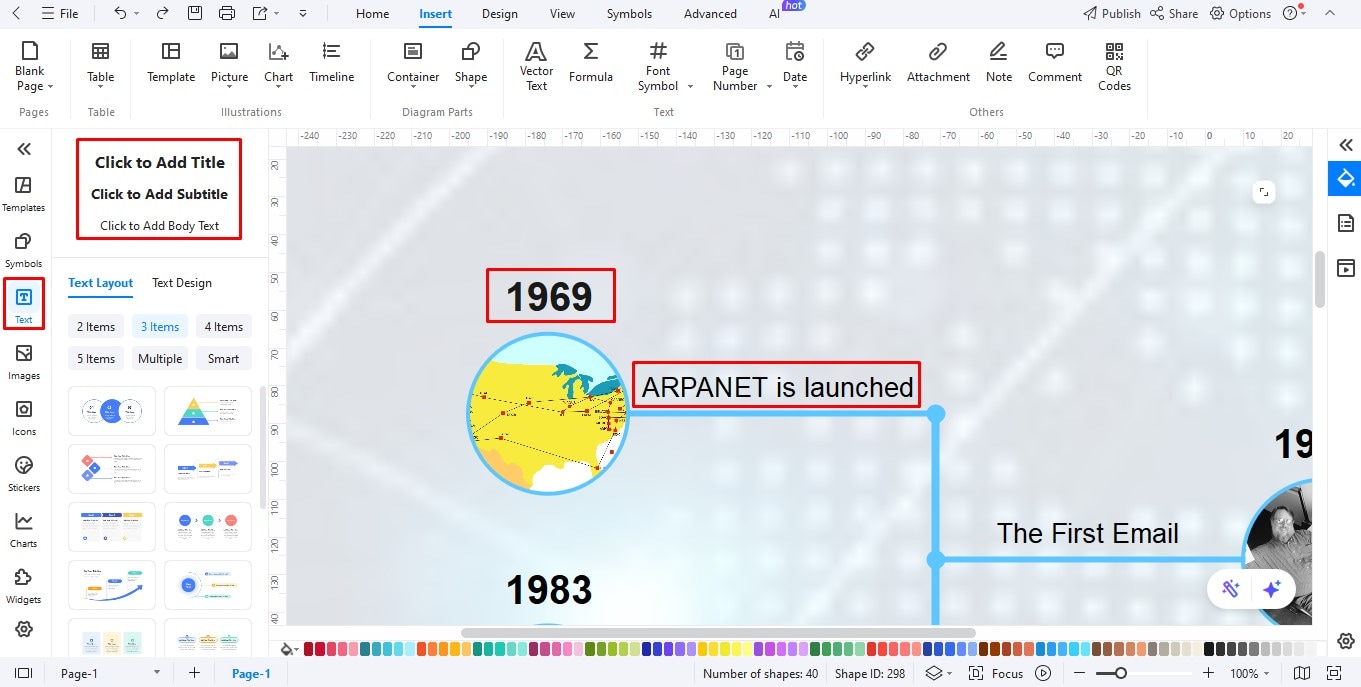Image resolution: width=1361 pixels, height=687 pixels.
Task: Click the zoom slider handle
Action: pos(1121,673)
